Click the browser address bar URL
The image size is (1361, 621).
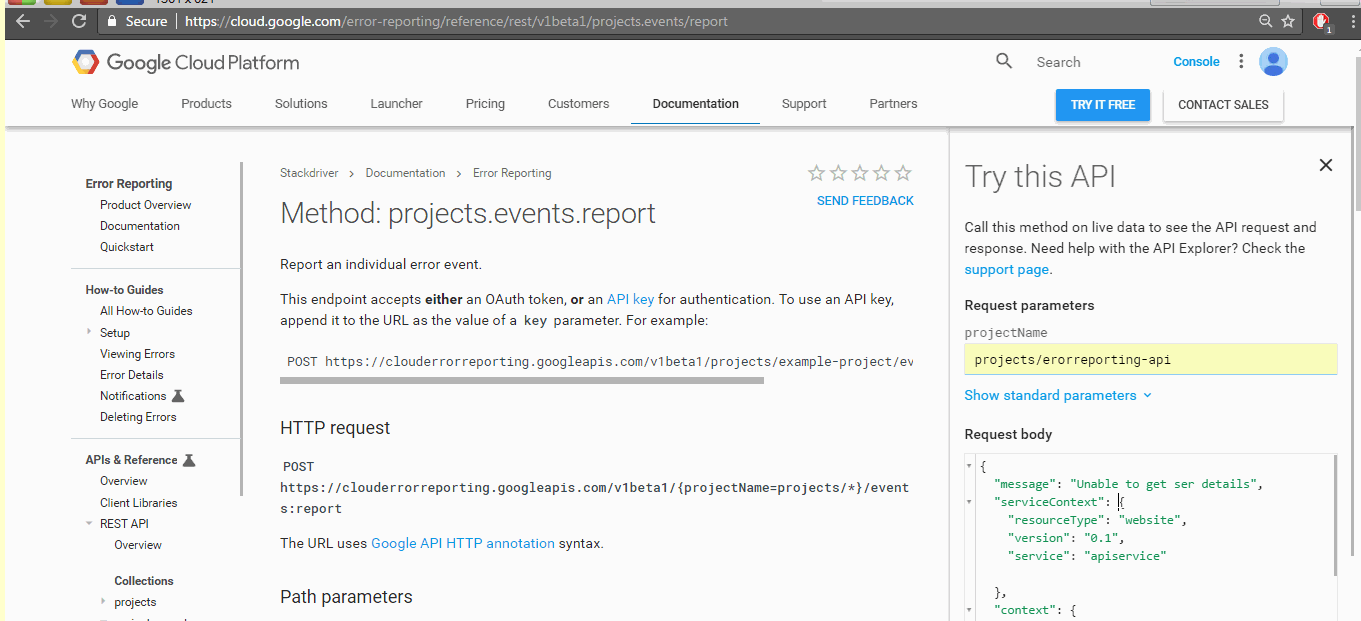pos(456,21)
